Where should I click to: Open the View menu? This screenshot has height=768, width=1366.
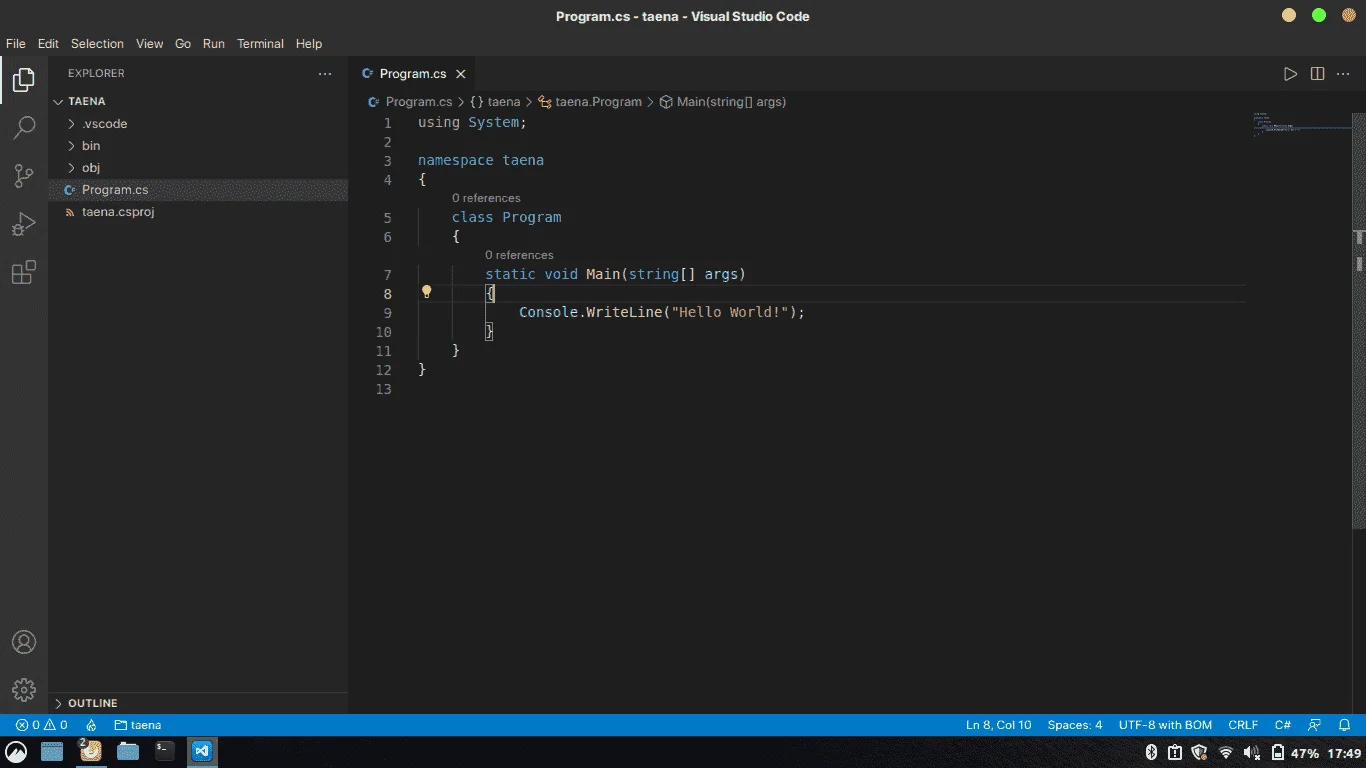149,44
